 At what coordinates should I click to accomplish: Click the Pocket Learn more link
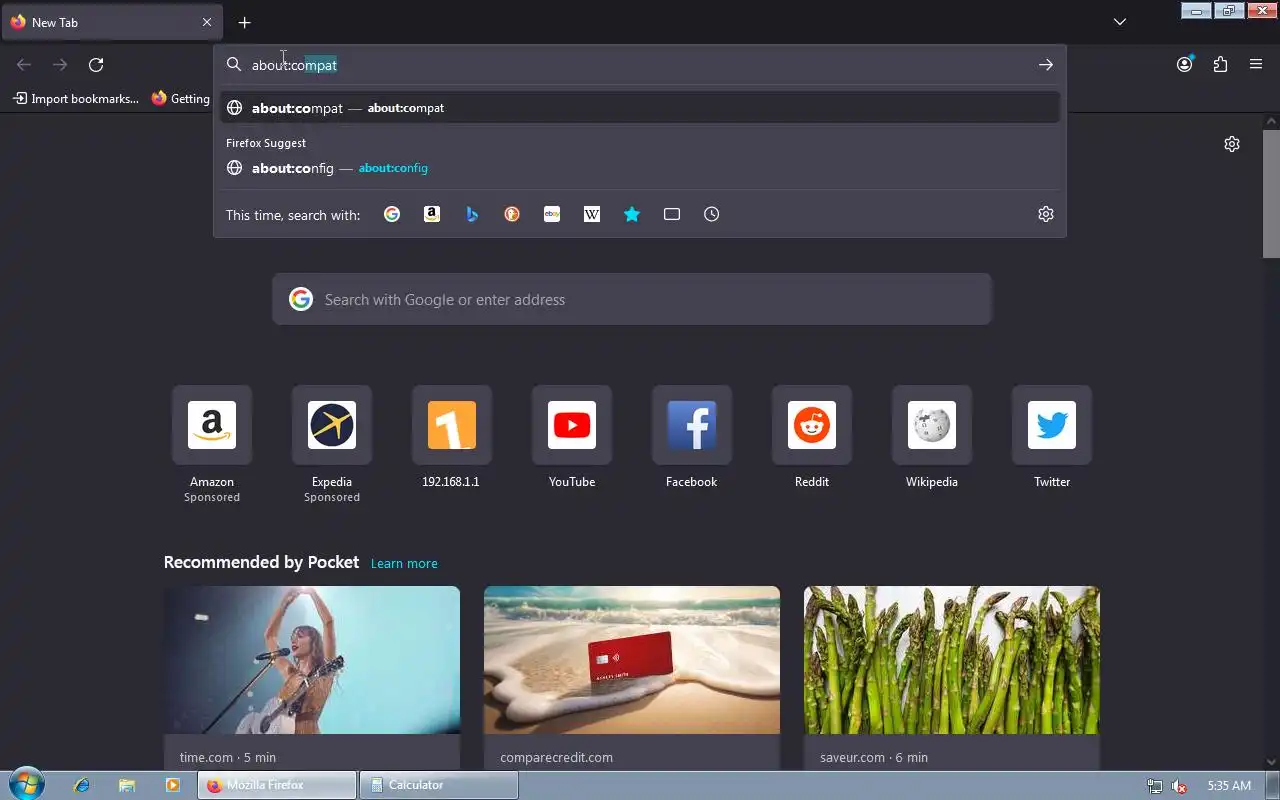(404, 563)
